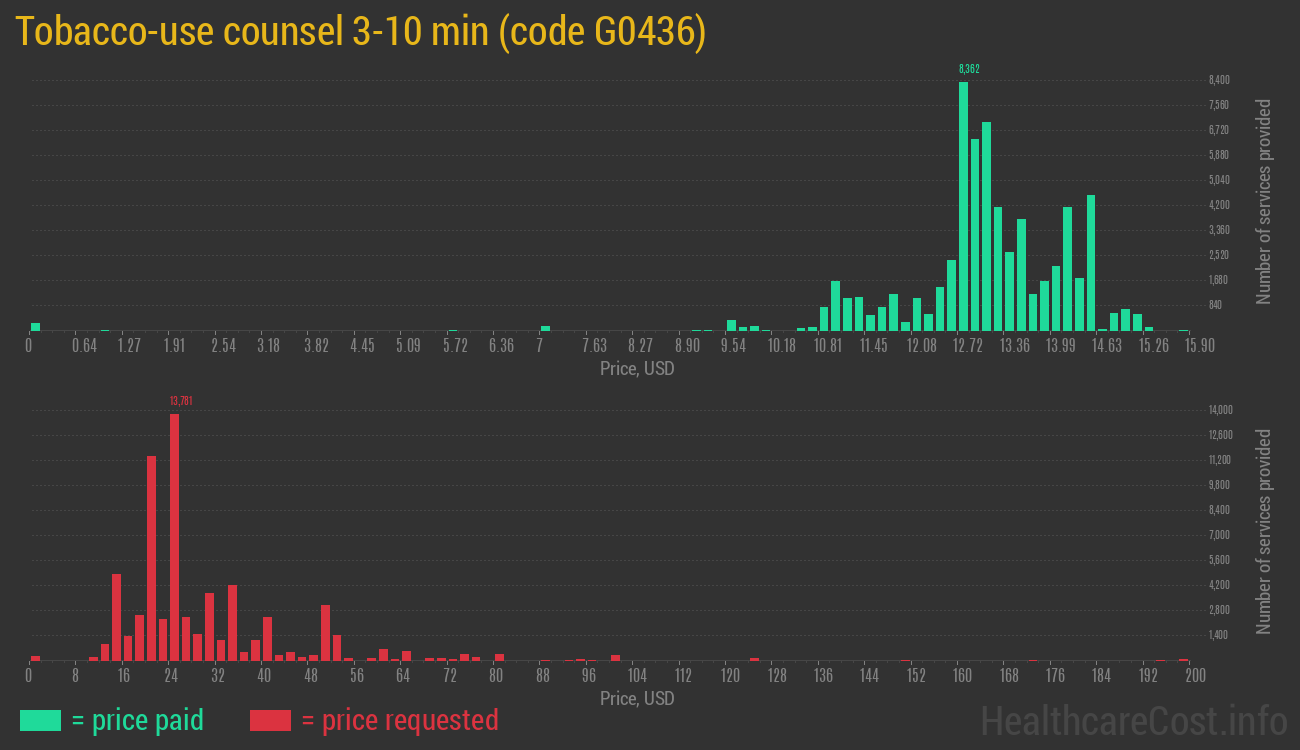Click the chart title mentioning code G0436
The height and width of the screenshot is (750, 1300).
[361, 32]
